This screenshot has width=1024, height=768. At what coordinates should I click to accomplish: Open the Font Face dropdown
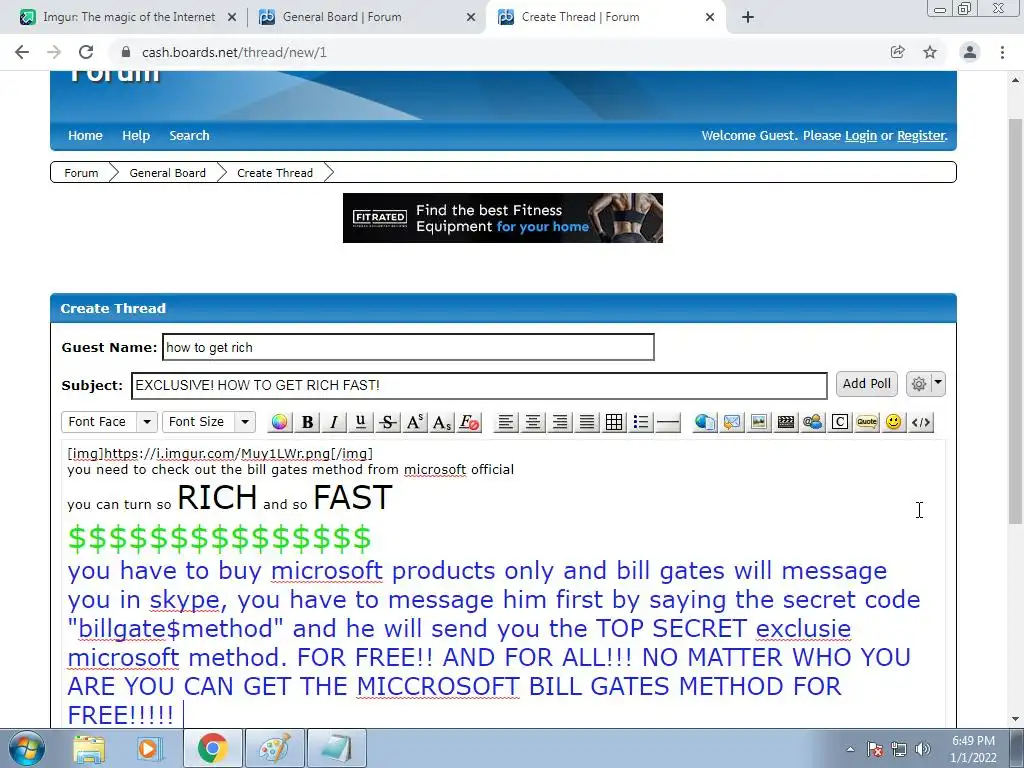pyautogui.click(x=110, y=422)
